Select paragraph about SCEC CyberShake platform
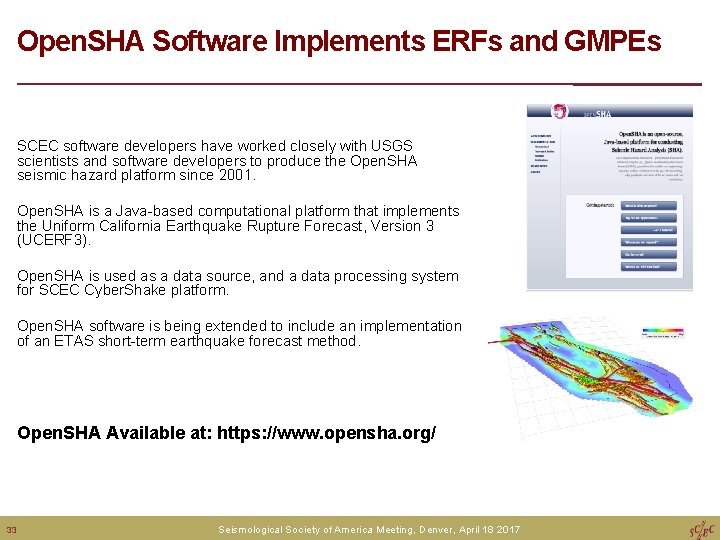The width and height of the screenshot is (720, 540). (x=237, y=283)
